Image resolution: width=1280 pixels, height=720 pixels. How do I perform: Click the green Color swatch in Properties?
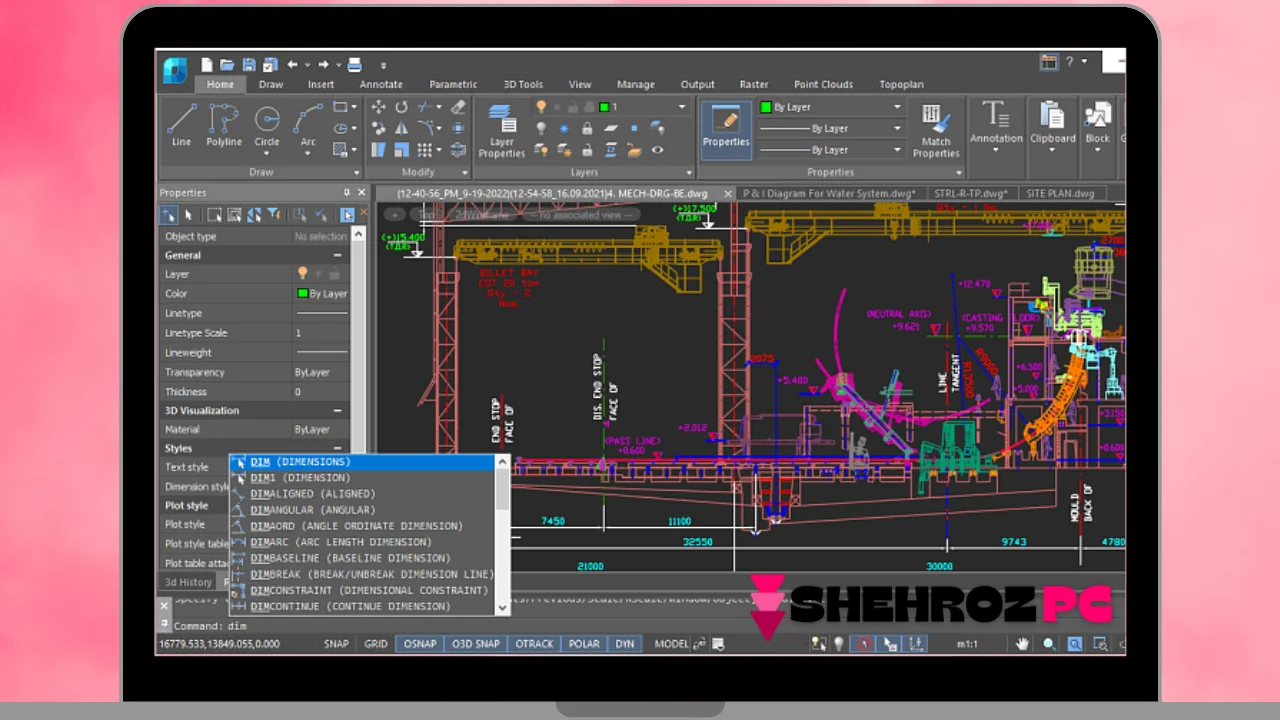click(x=302, y=294)
